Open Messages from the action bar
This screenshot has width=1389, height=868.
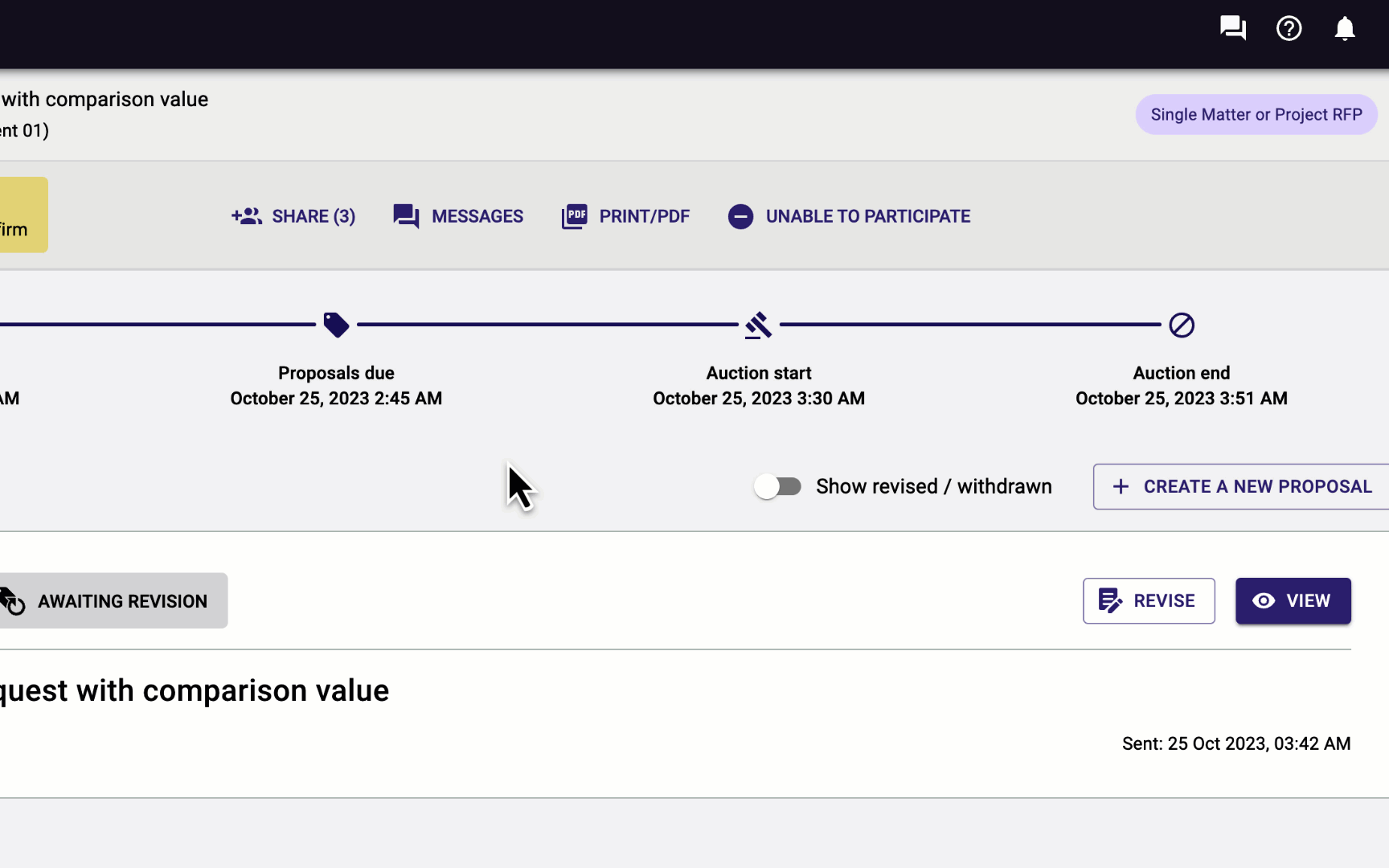coord(458,216)
